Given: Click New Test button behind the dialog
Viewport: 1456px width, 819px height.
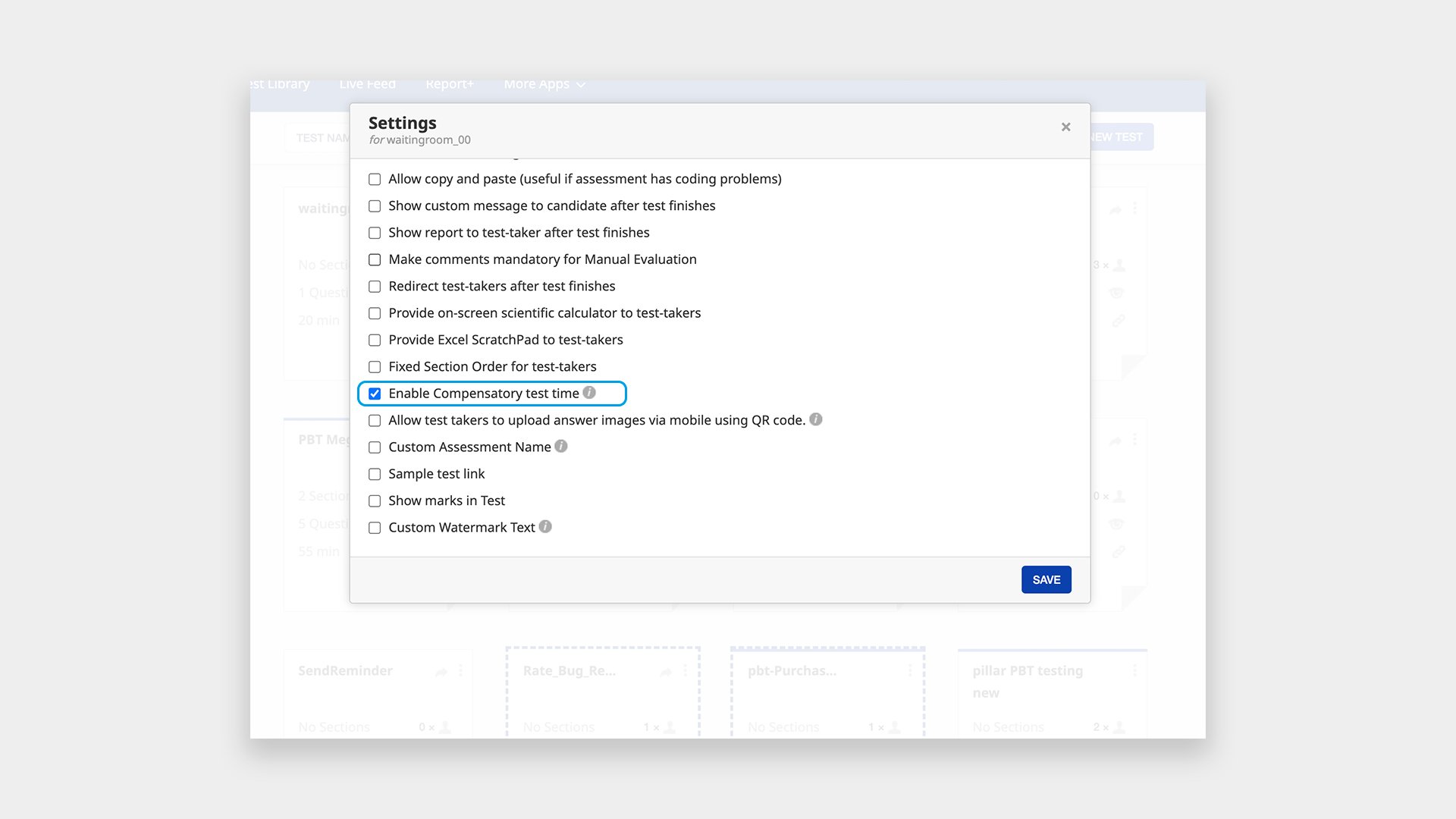Looking at the screenshot, I should 1122,137.
